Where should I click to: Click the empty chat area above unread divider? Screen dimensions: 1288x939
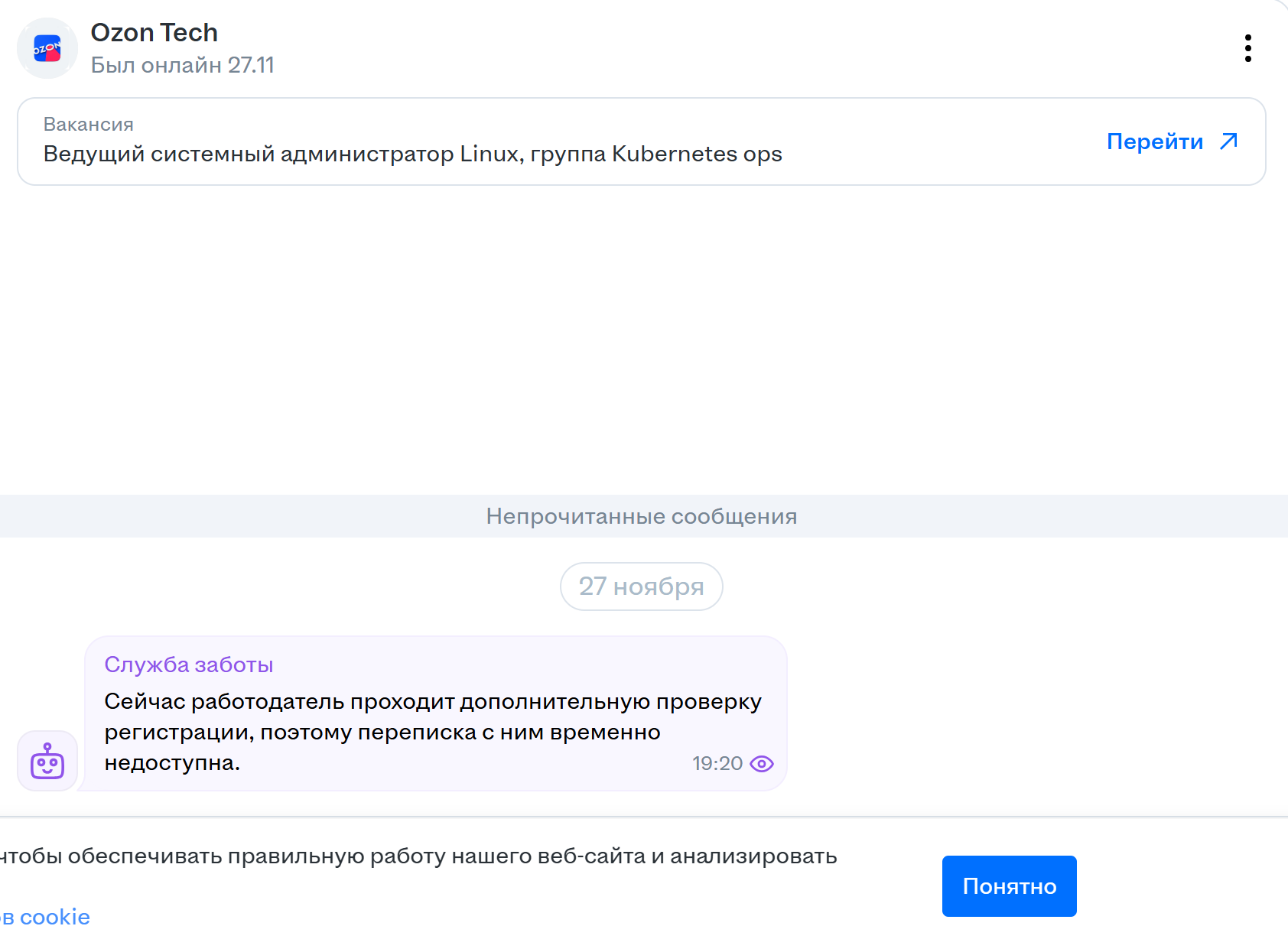pos(642,336)
